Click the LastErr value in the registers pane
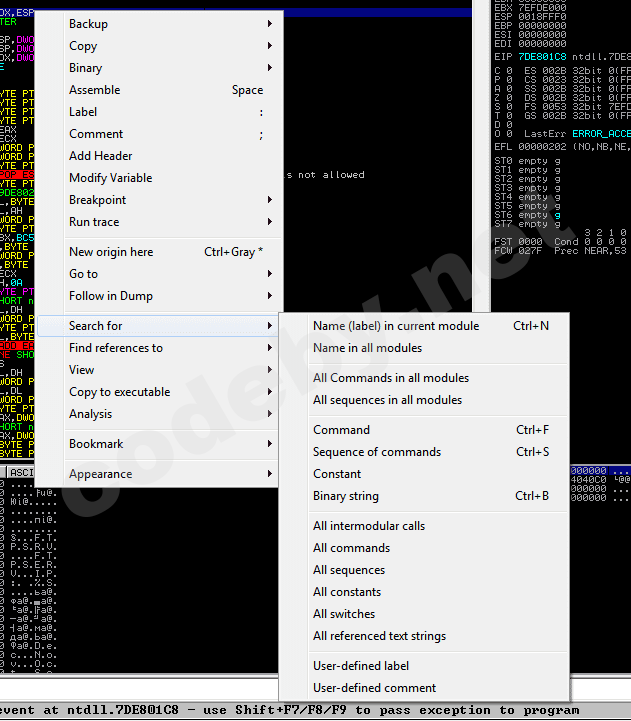Viewport: 631px width, 721px height. pyautogui.click(x=600, y=133)
